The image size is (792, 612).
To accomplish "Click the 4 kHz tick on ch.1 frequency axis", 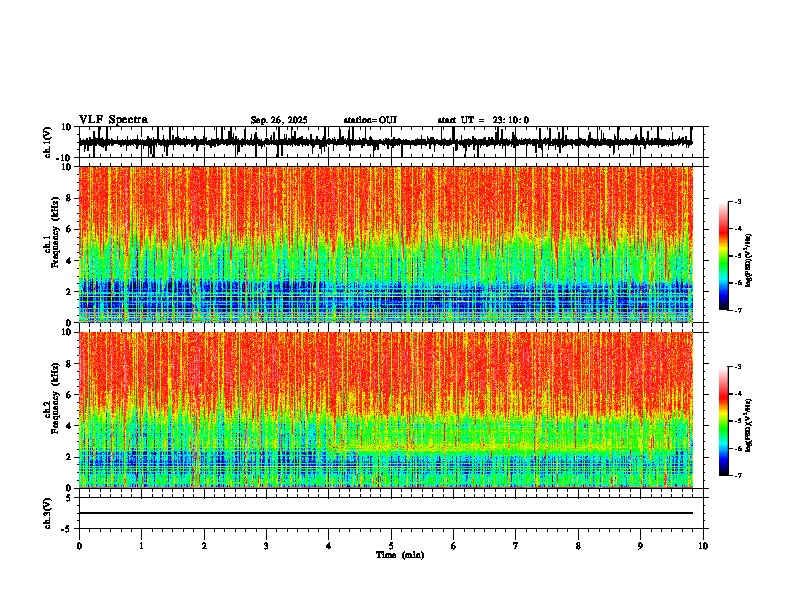I will tap(69, 261).
